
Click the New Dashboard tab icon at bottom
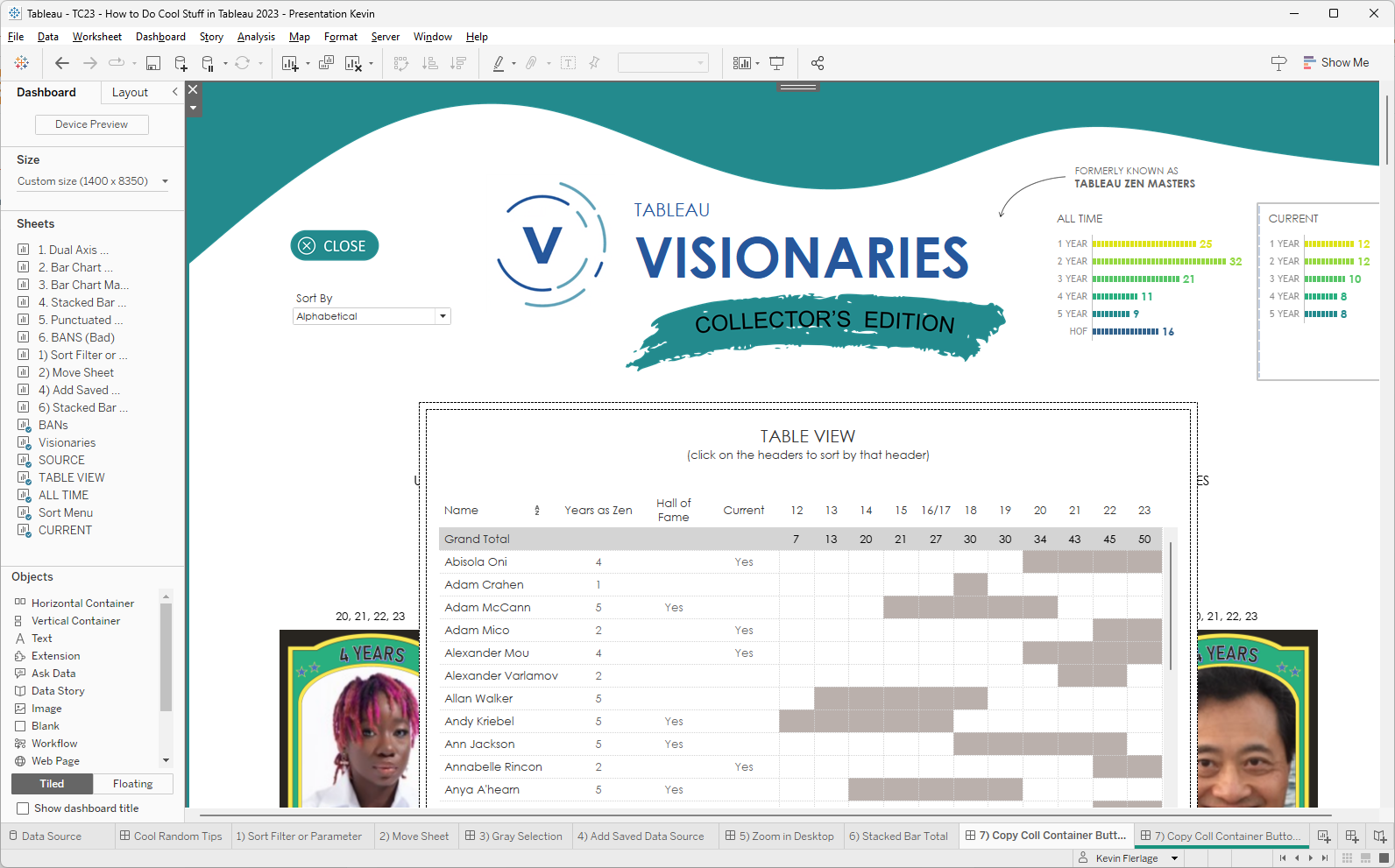click(1352, 836)
